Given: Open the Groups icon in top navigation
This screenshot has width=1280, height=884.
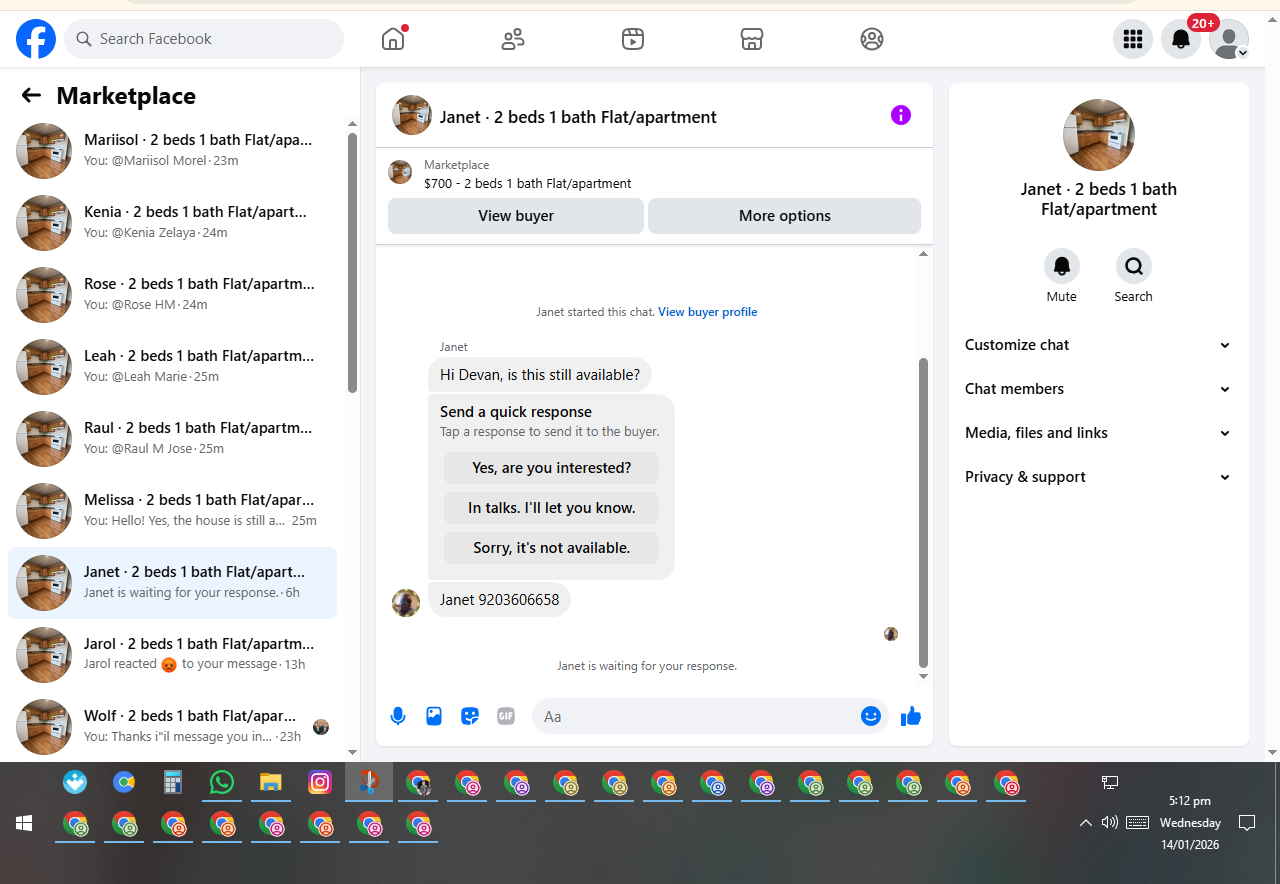Looking at the screenshot, I should click(872, 39).
